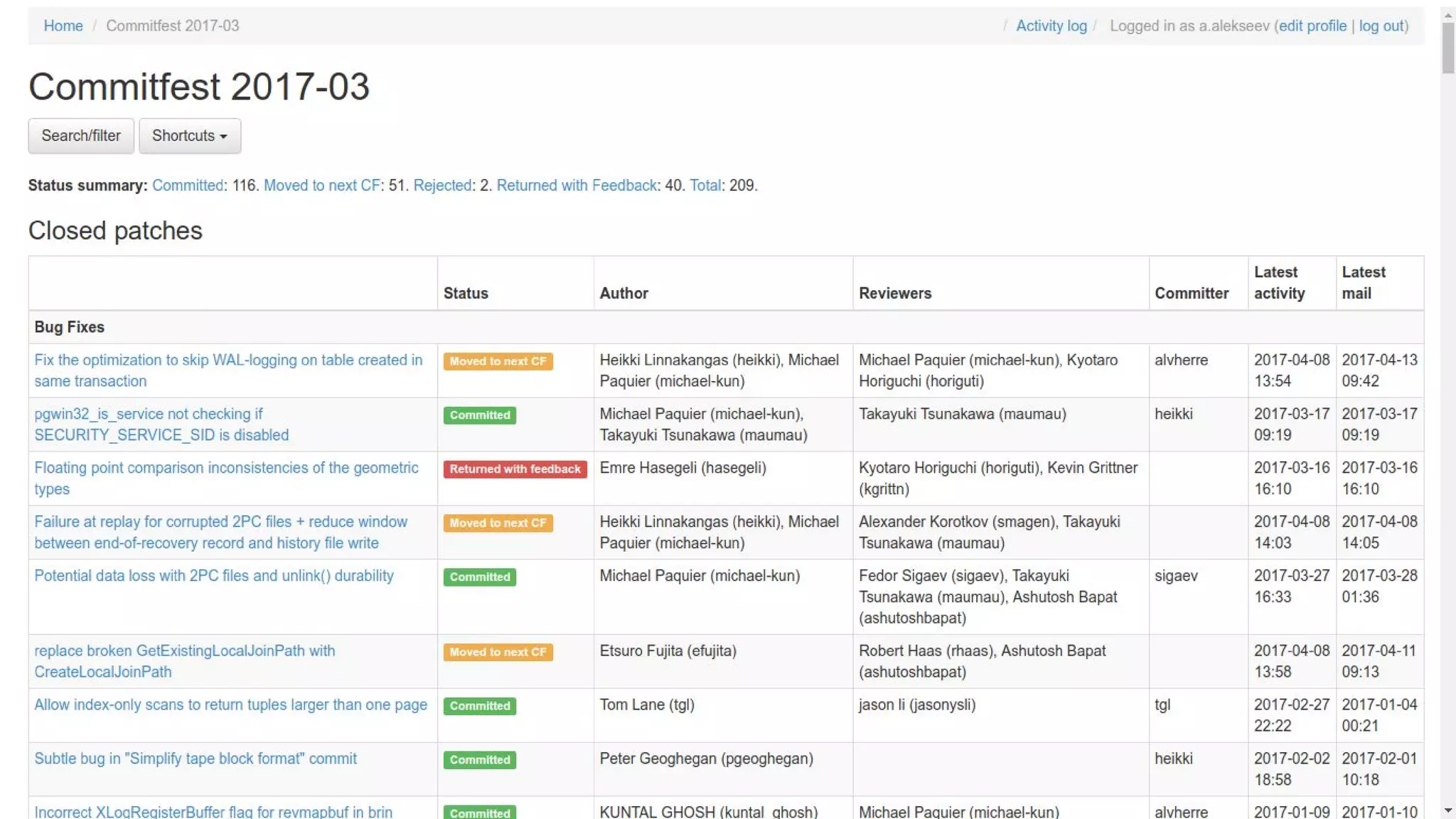The image size is (1456, 819).
Task: Filter by Rejected status link
Action: (x=442, y=186)
